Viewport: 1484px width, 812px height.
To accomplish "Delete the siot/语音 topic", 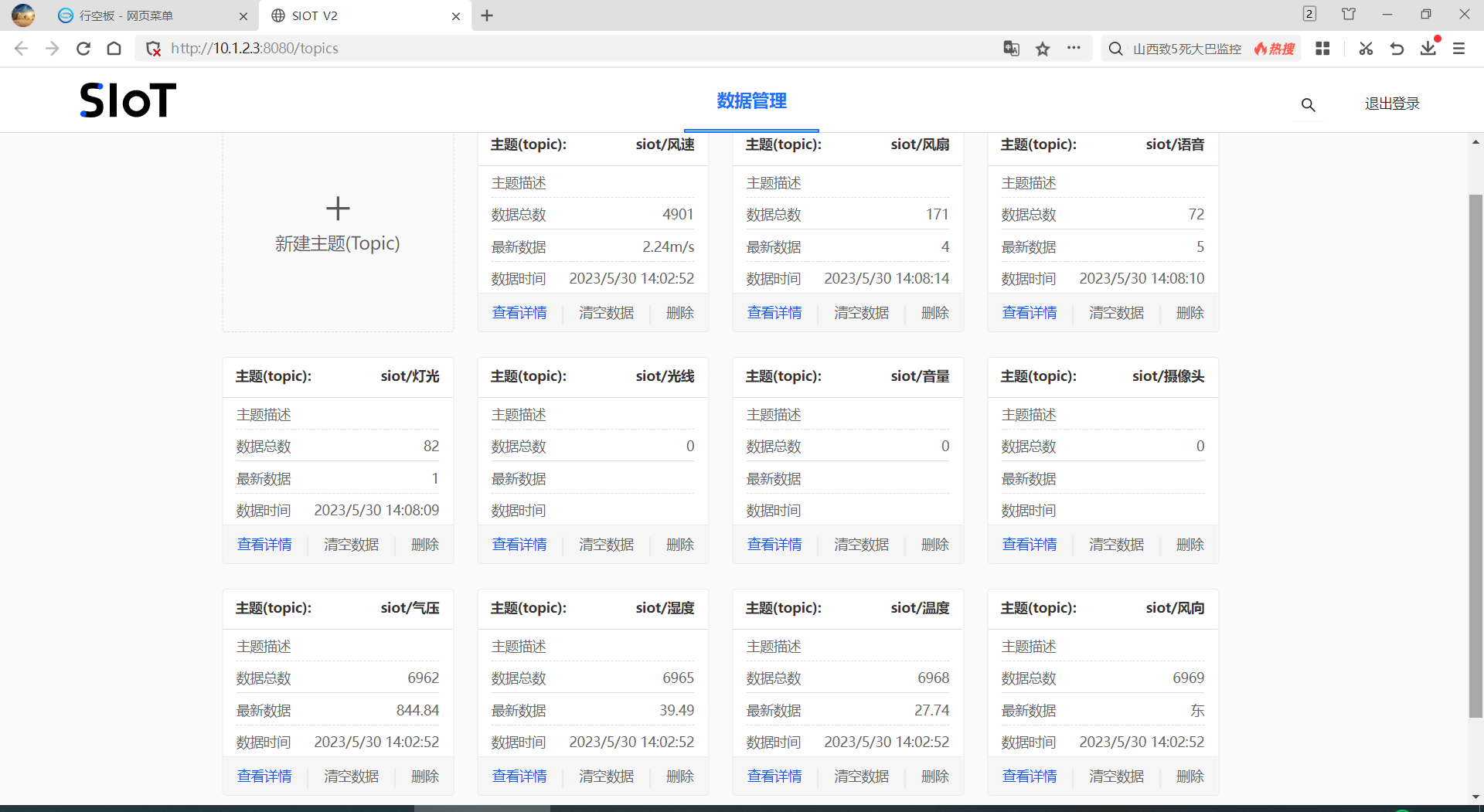I will [1190, 313].
